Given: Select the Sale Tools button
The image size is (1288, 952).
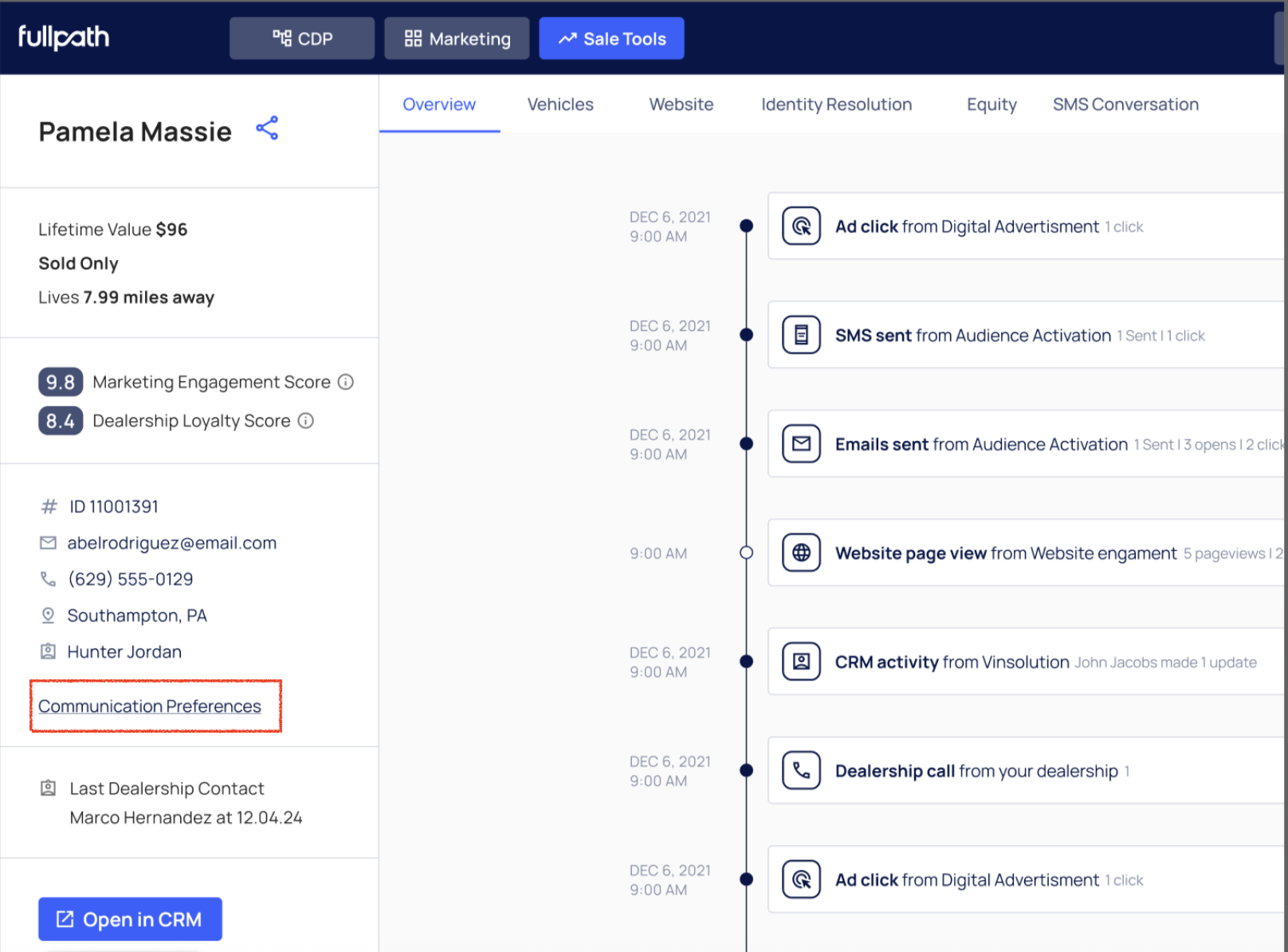Looking at the screenshot, I should pyautogui.click(x=611, y=38).
